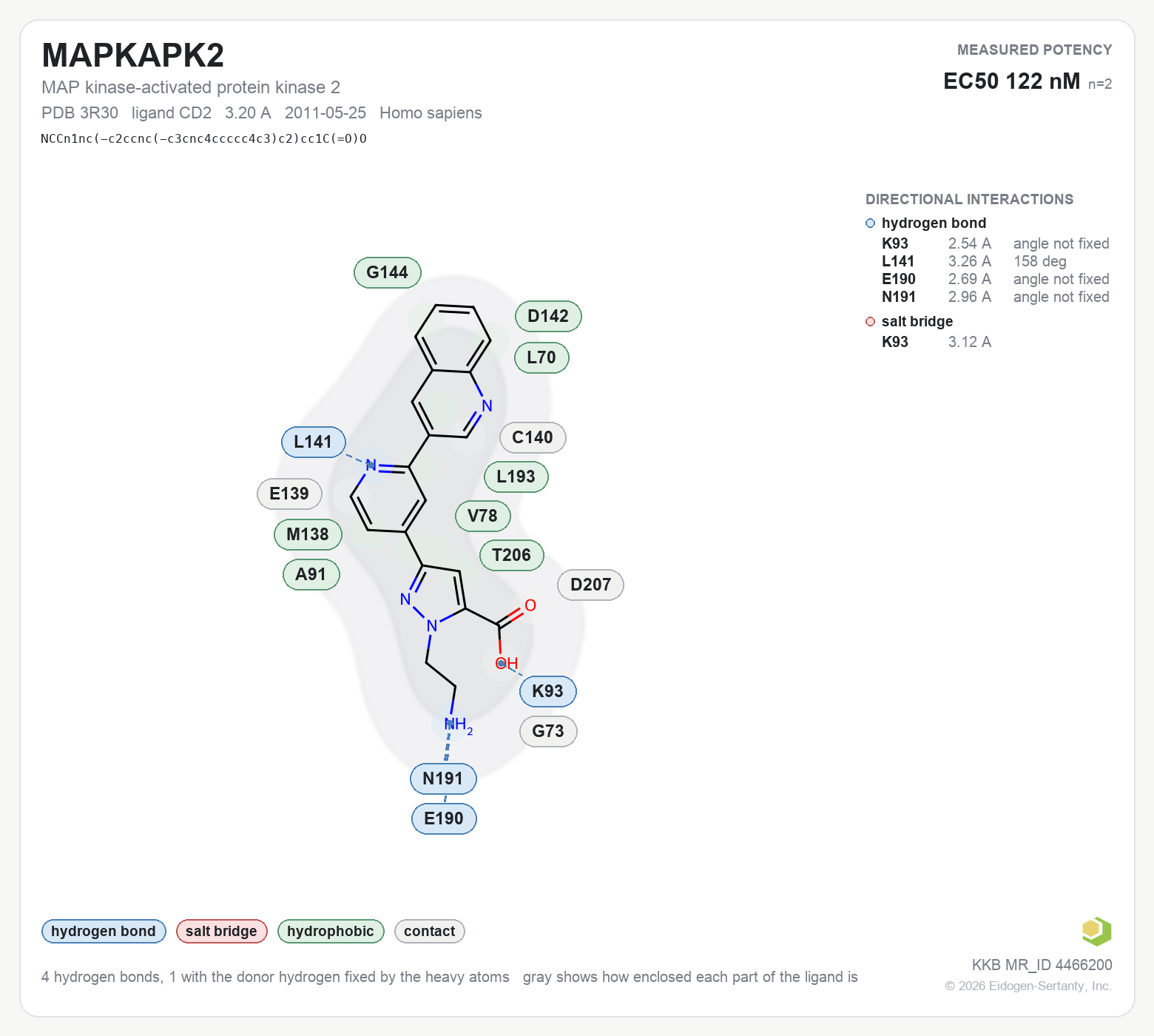
Task: Click the 3.12 A salt bridge distance
Action: click(x=970, y=342)
